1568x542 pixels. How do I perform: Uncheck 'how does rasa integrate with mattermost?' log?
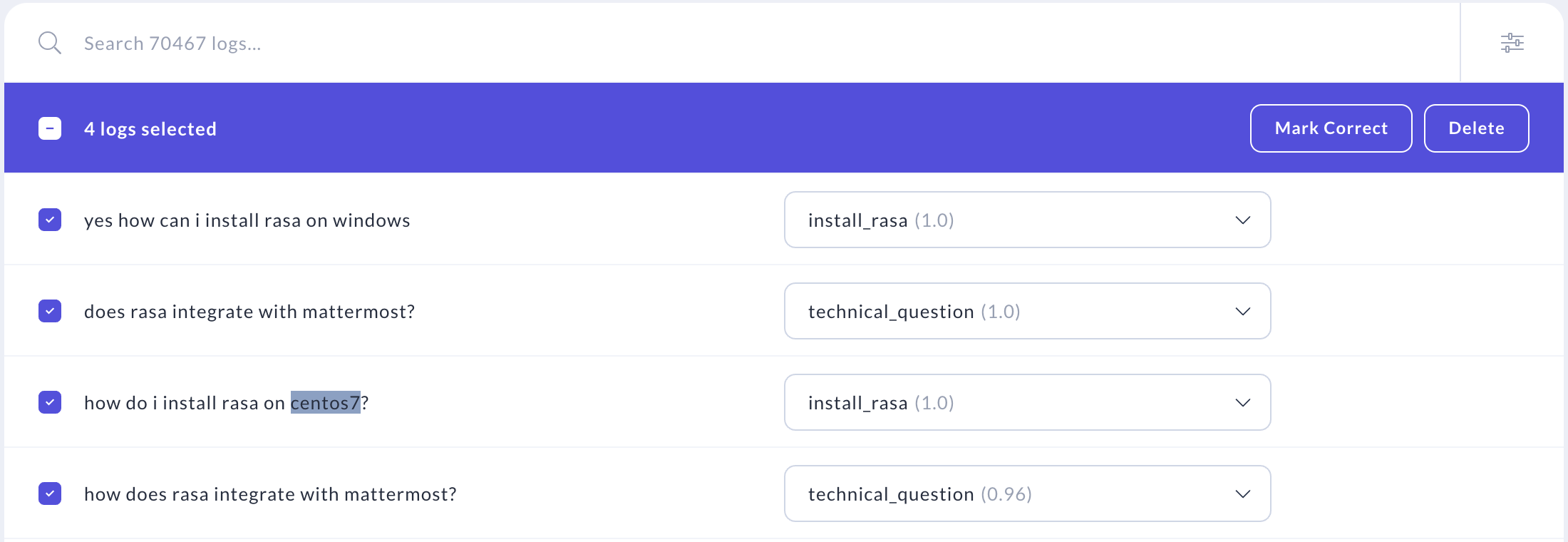50,494
